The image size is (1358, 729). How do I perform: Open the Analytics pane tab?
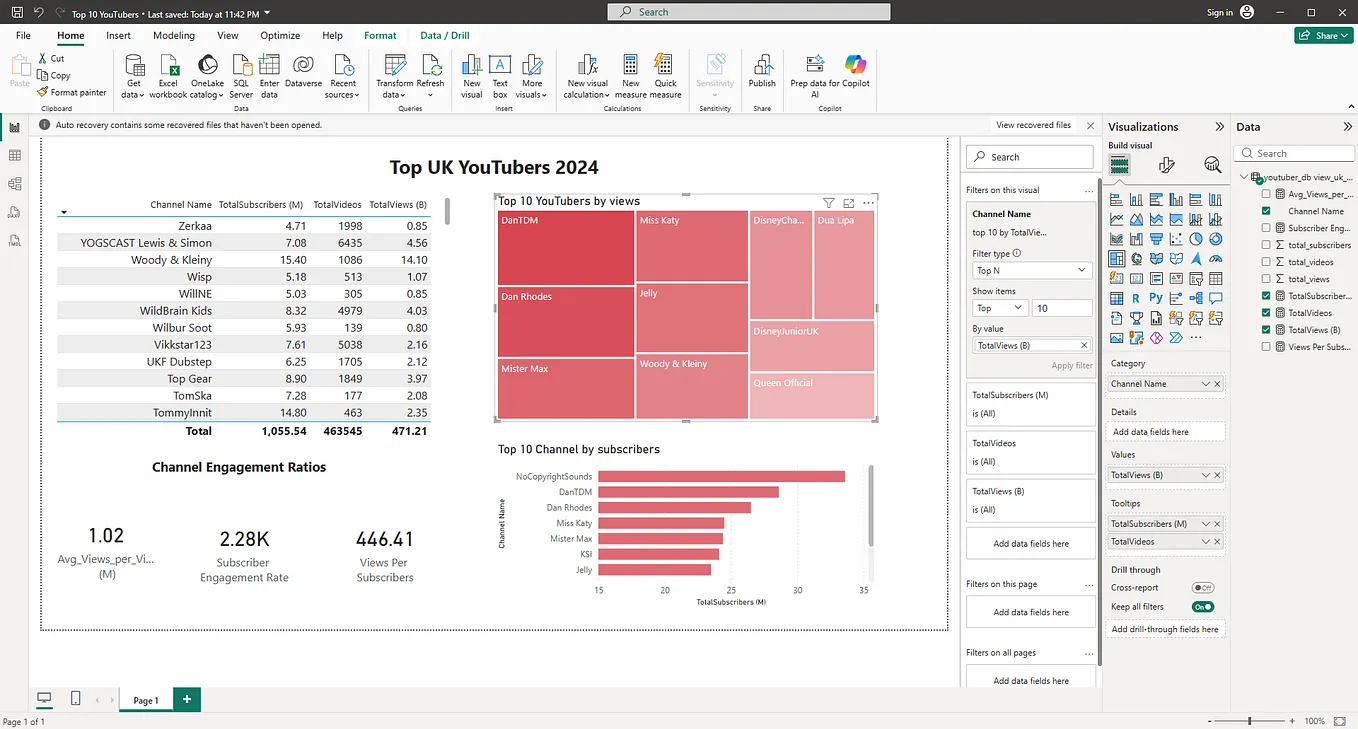pyautogui.click(x=1213, y=165)
